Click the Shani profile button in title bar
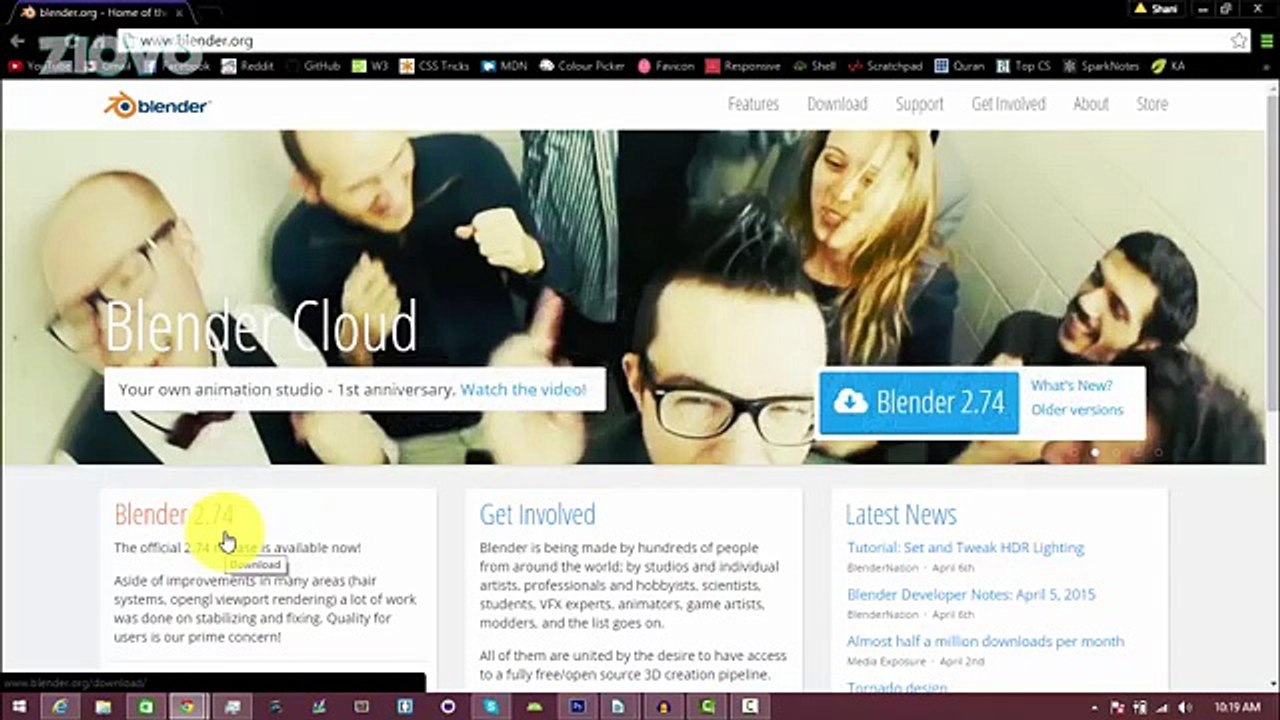 point(1156,8)
